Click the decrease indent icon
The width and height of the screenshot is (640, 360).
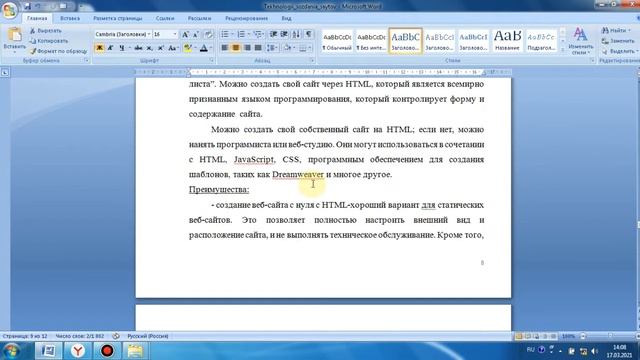(x=273, y=34)
